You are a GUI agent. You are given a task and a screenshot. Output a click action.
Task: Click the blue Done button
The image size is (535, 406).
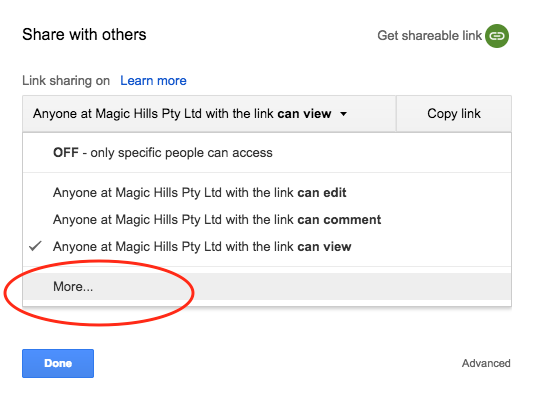(x=58, y=363)
